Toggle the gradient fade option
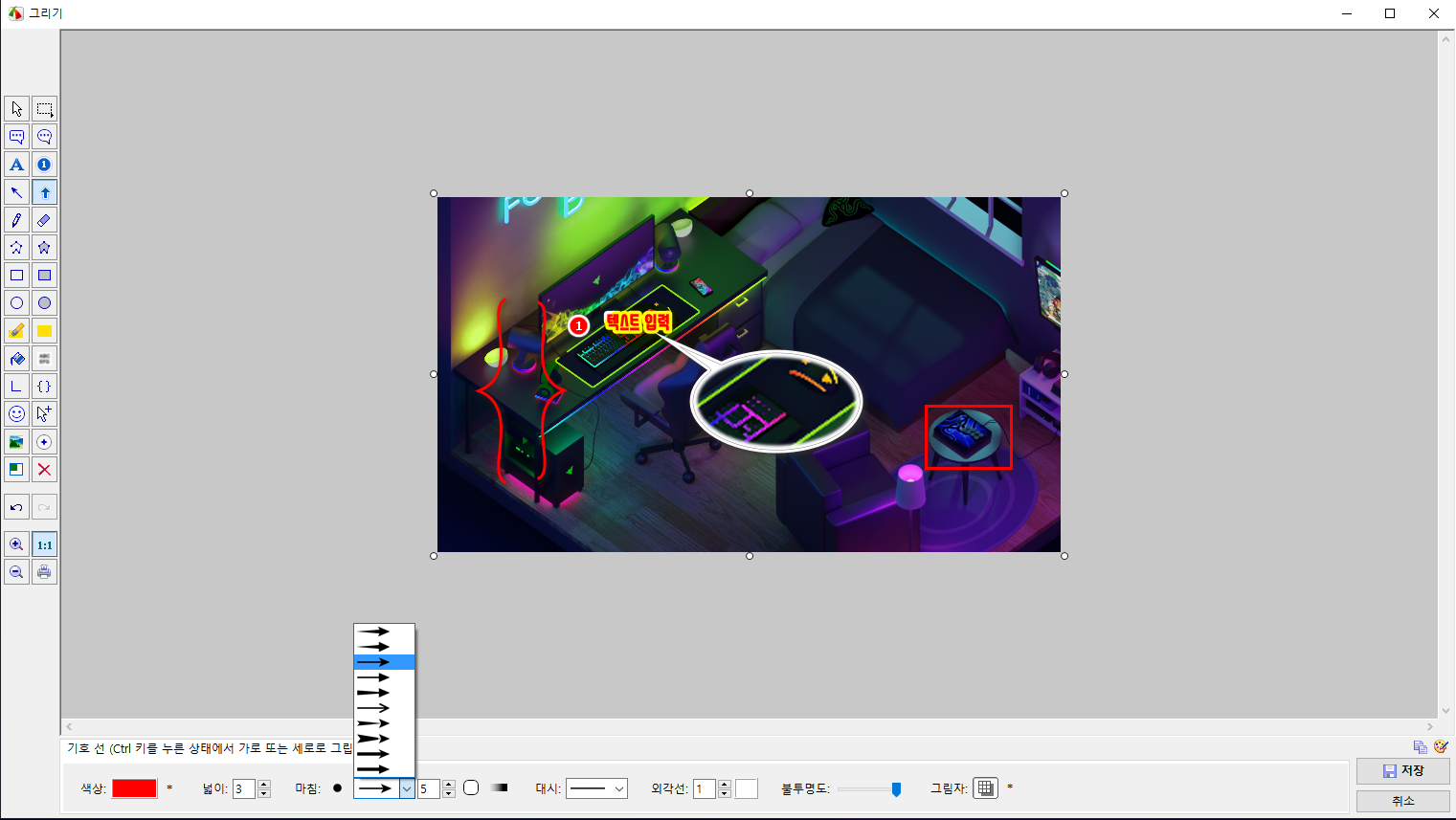 [x=499, y=787]
